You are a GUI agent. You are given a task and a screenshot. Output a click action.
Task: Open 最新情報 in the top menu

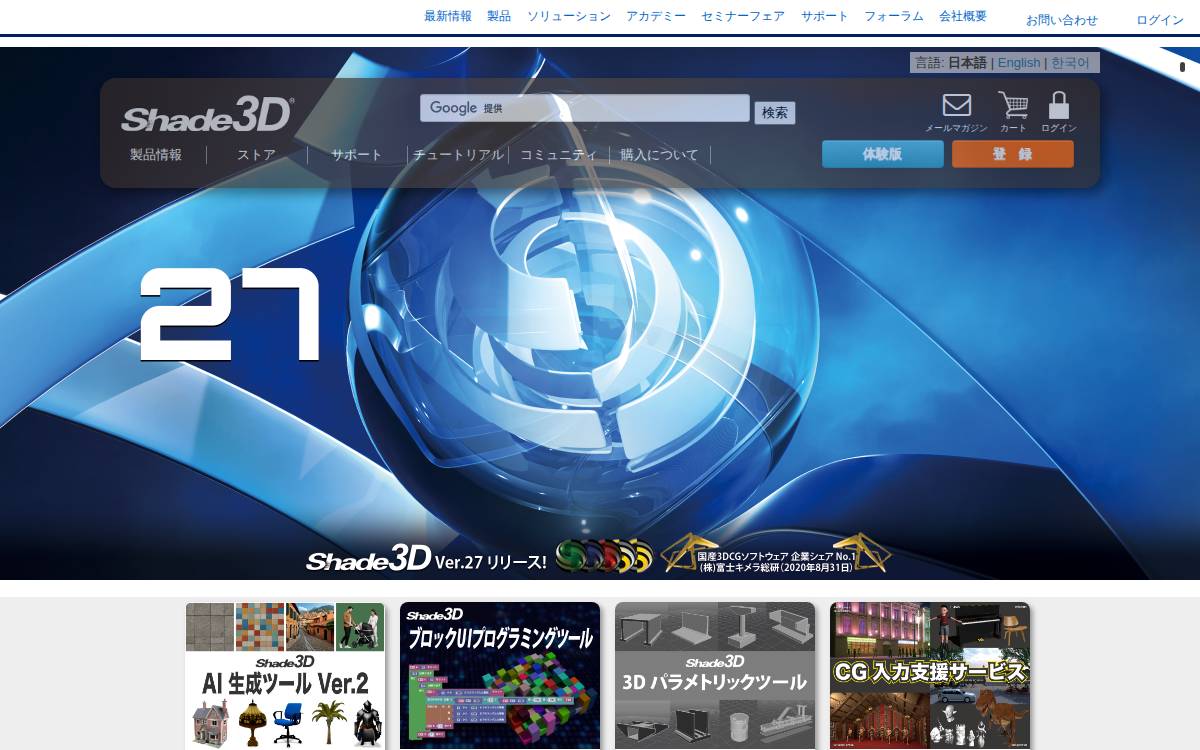pyautogui.click(x=448, y=16)
